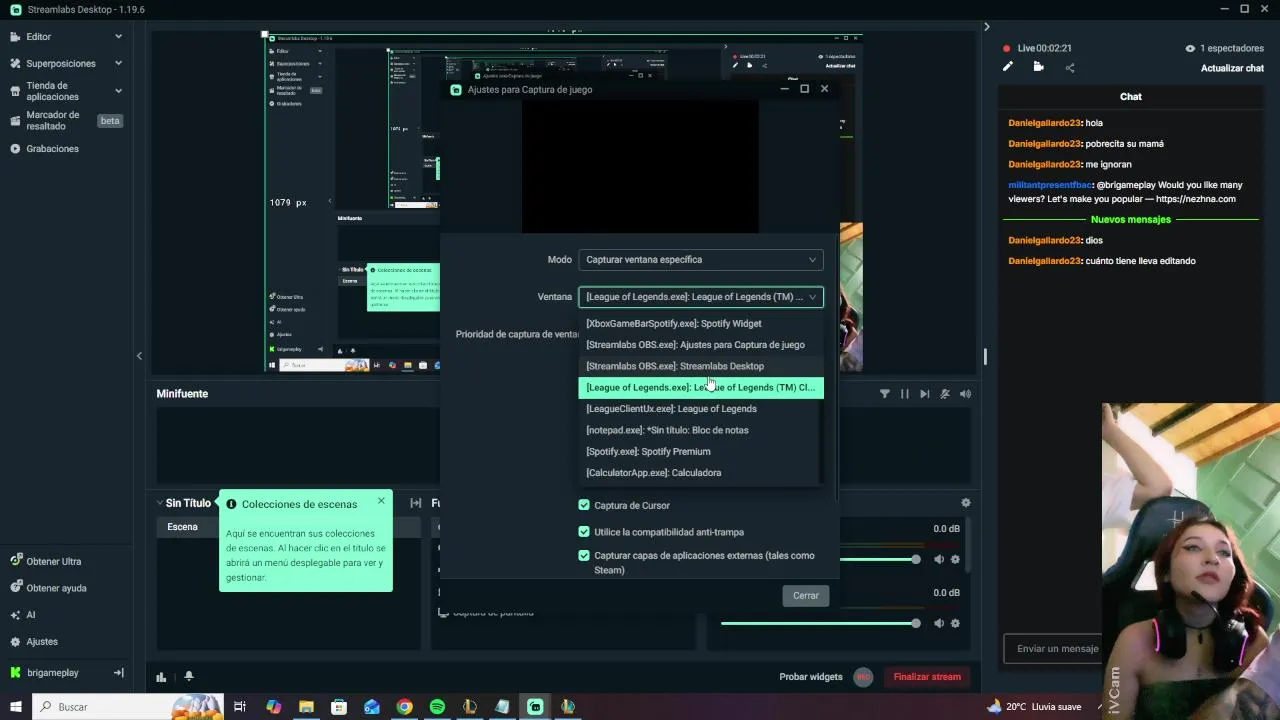This screenshot has width=1280, height=720.
Task: Open Google Chrome on taskbar
Action: tap(404, 707)
